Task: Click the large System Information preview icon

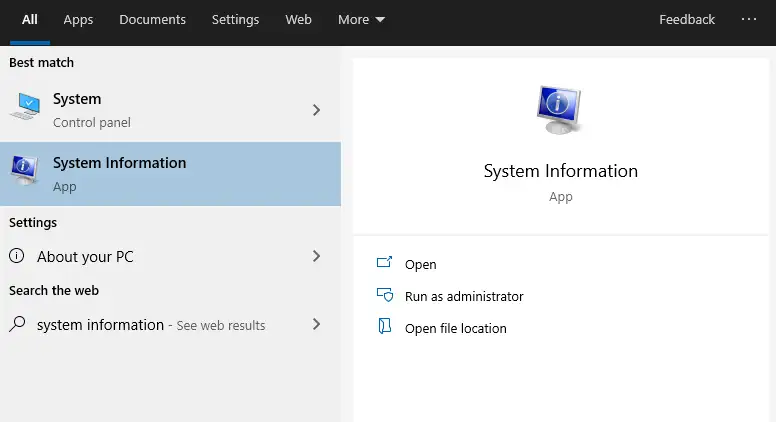Action: (x=559, y=110)
